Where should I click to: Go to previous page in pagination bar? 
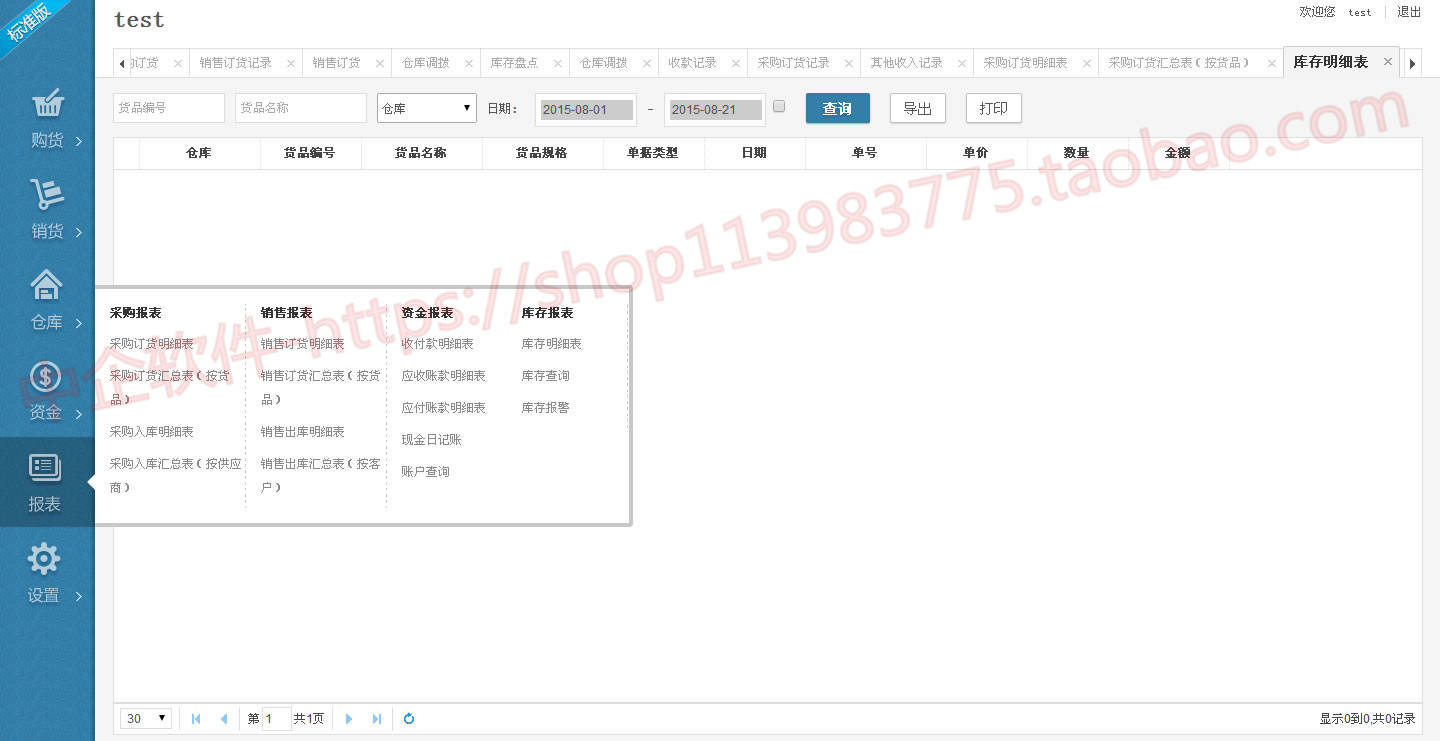[x=224, y=719]
